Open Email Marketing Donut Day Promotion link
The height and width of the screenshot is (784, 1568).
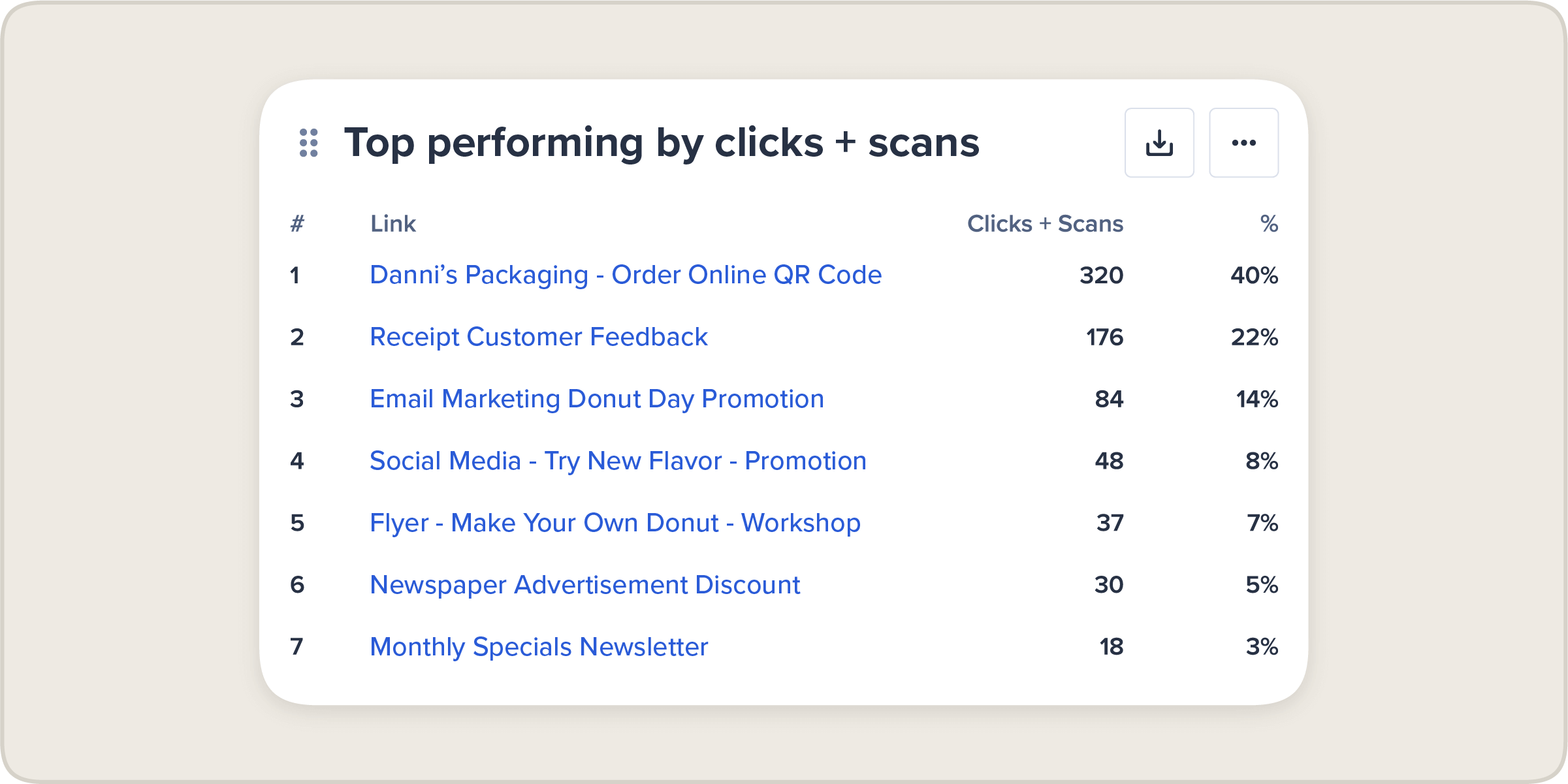596,399
